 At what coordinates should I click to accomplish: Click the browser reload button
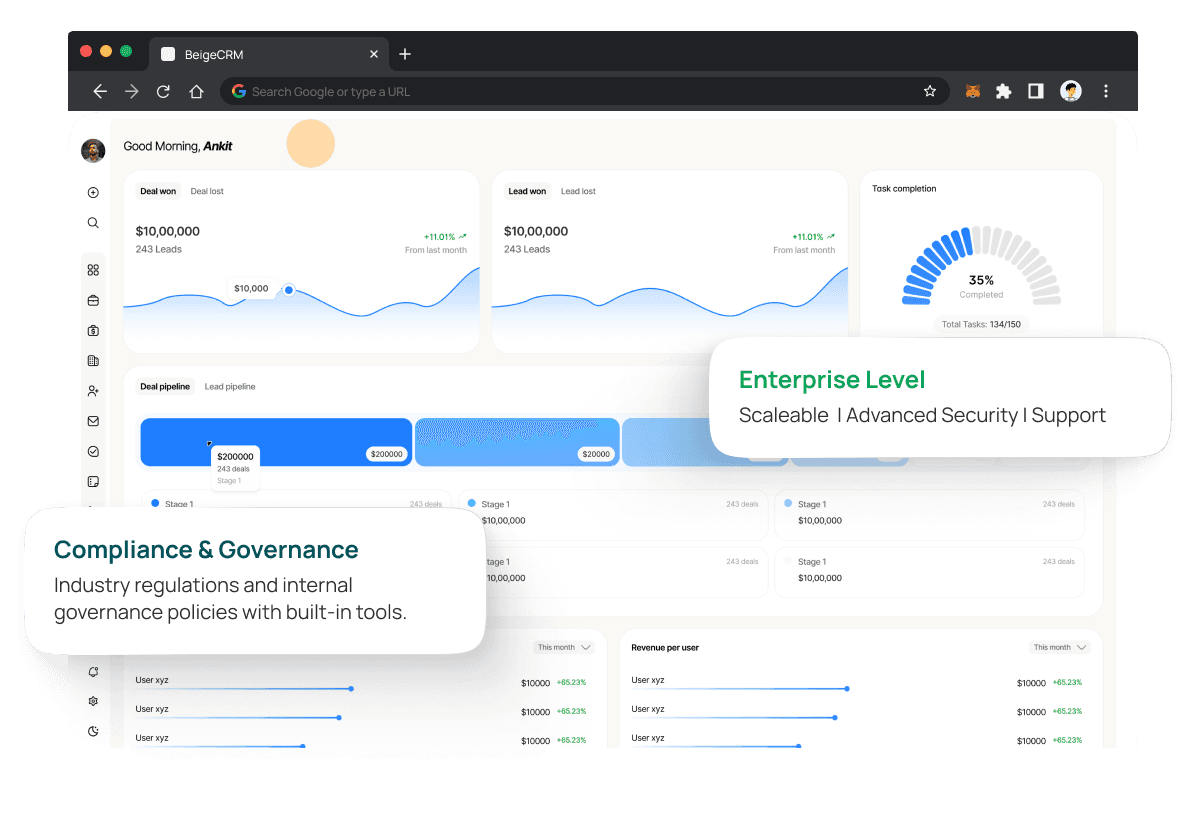pos(164,91)
